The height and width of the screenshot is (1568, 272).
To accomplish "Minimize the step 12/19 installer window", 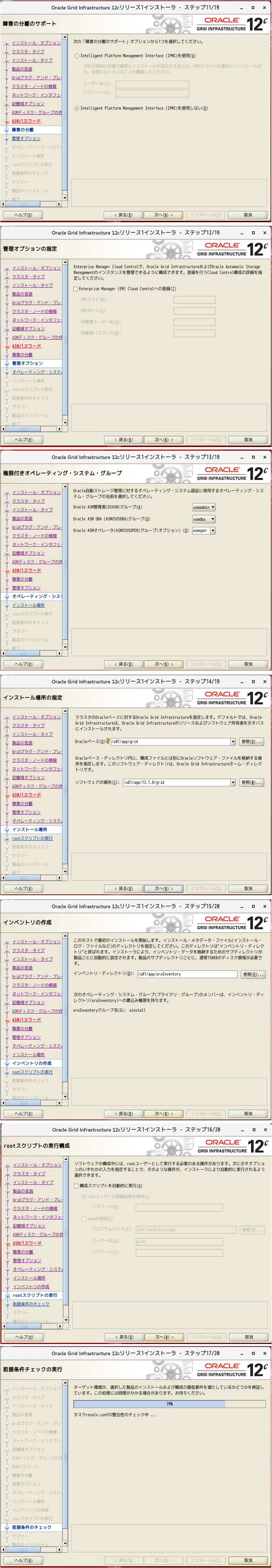I will (241, 233).
